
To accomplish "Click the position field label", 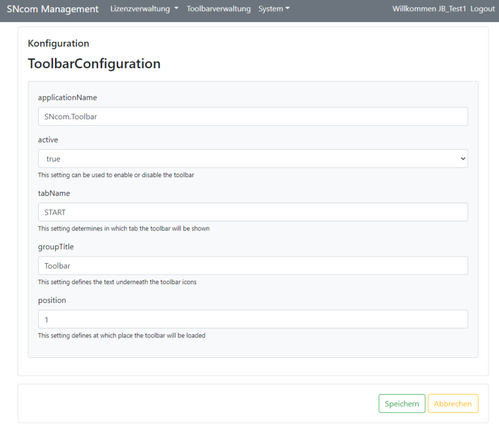I will click(x=52, y=300).
